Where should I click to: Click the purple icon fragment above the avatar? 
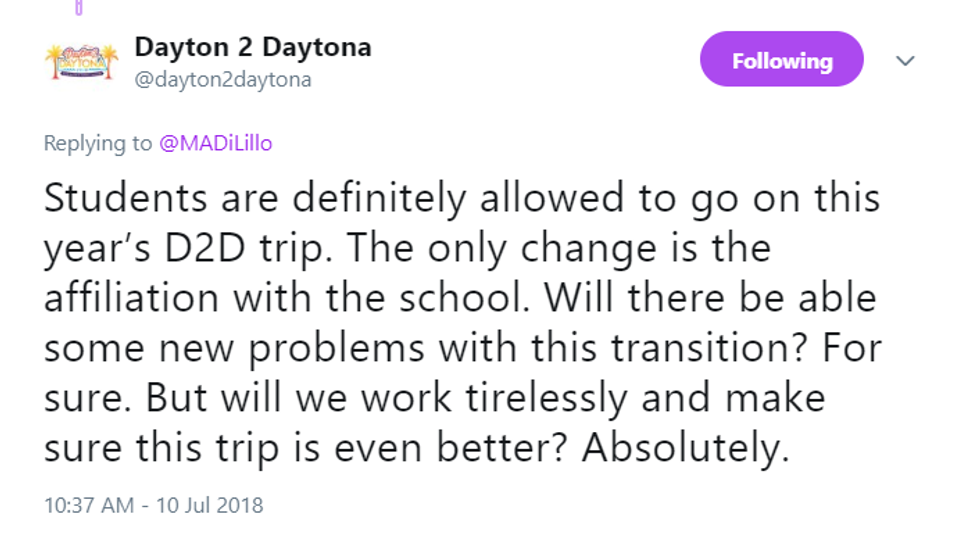point(78,8)
